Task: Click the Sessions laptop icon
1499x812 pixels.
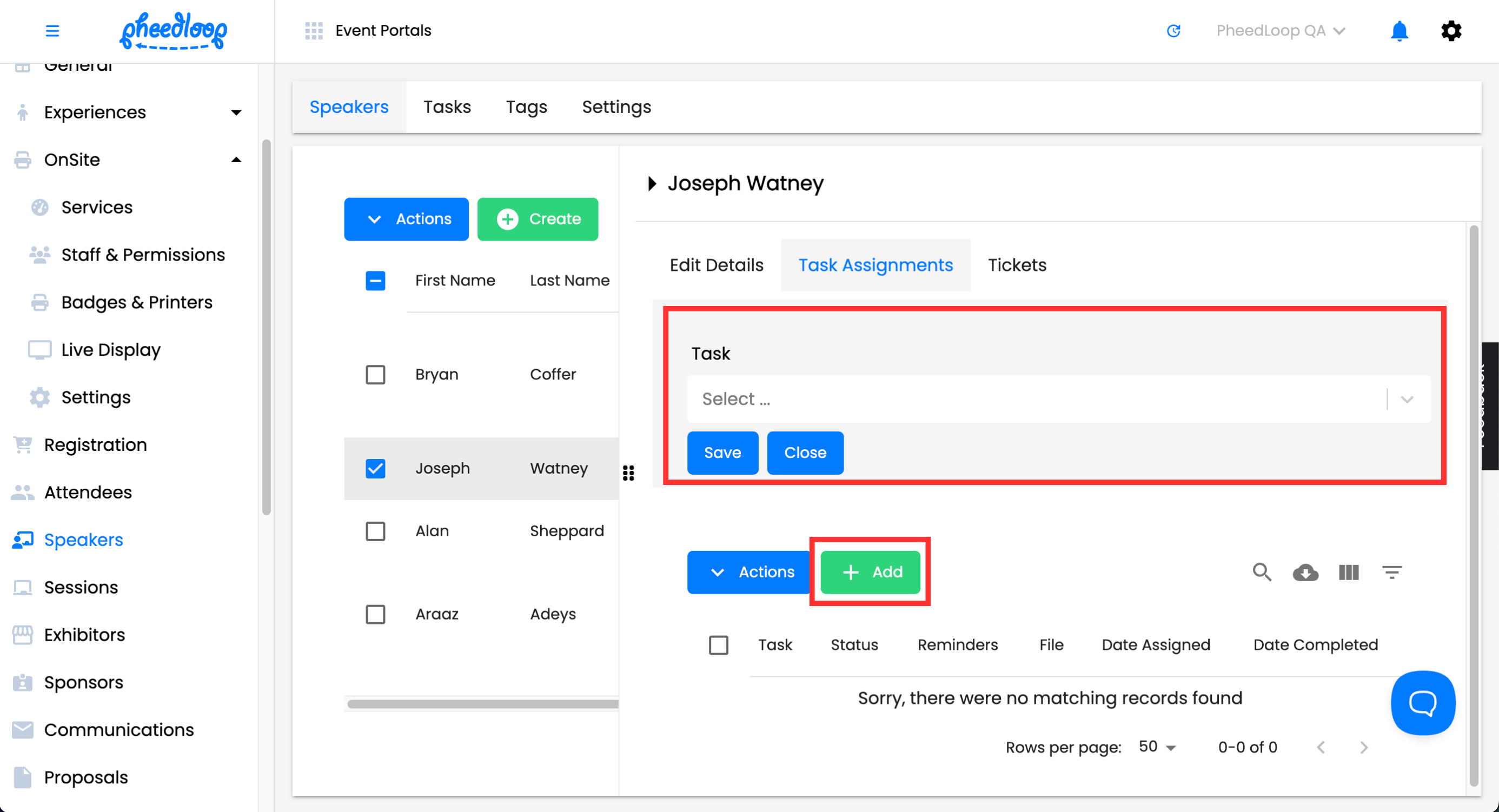Action: [x=23, y=588]
